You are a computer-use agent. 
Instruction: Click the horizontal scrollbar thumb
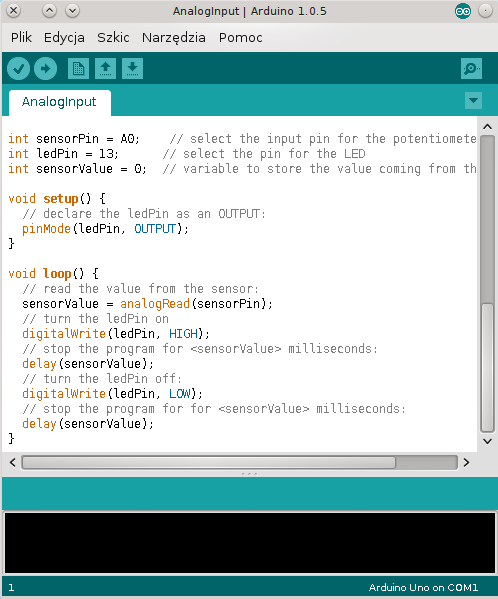(x=209, y=463)
